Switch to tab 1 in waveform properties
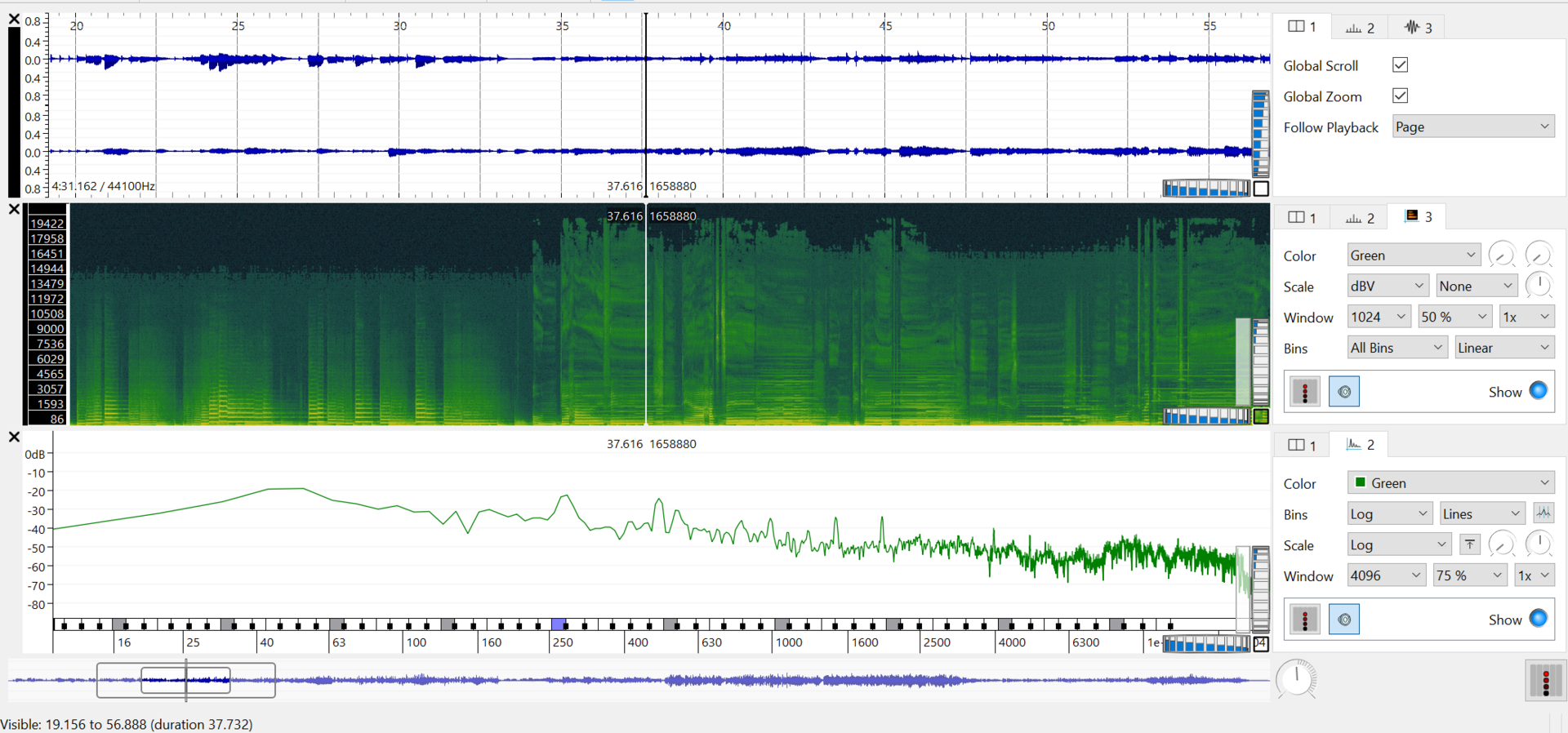The width and height of the screenshot is (1568, 733). 1302,27
